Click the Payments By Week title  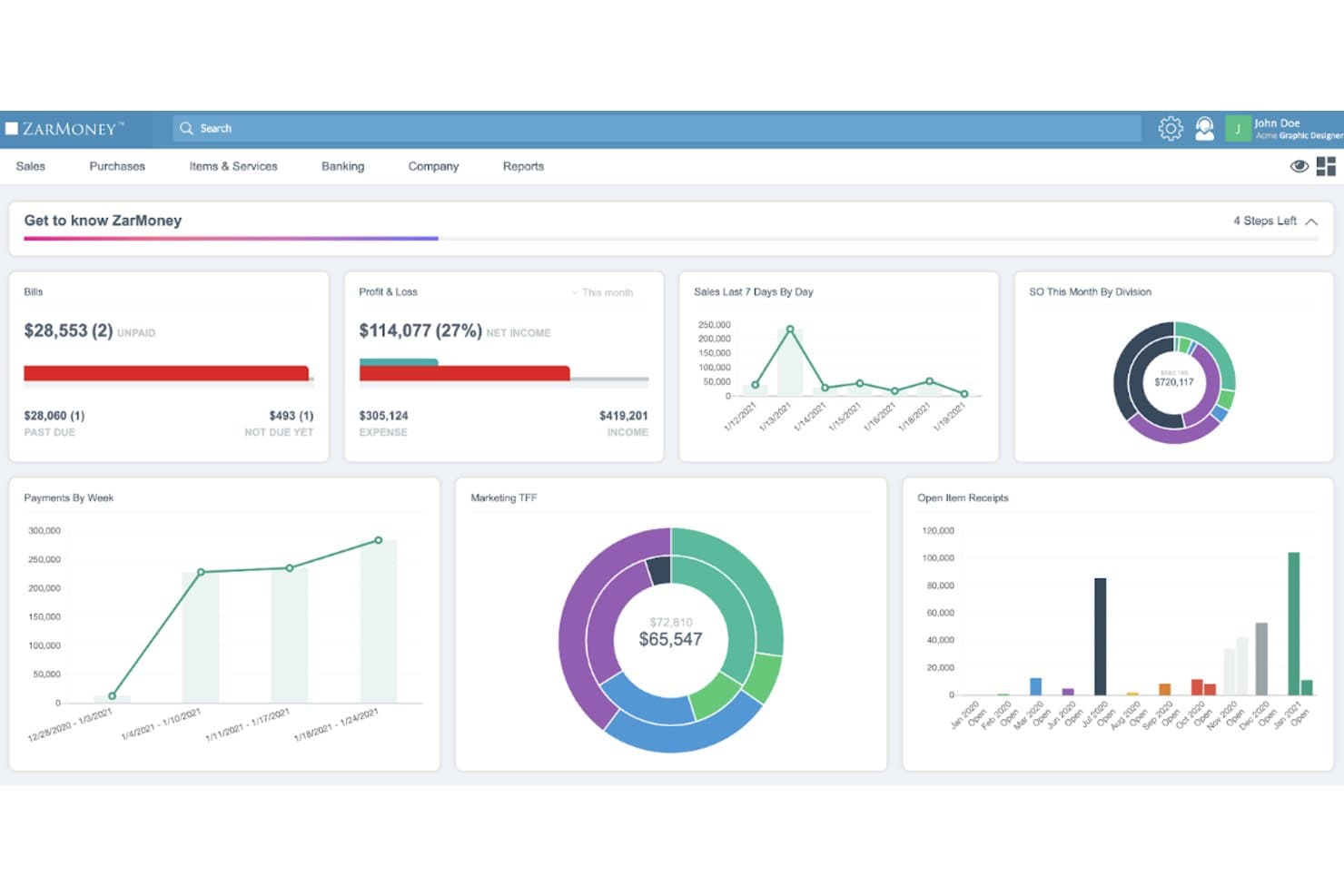tap(69, 498)
